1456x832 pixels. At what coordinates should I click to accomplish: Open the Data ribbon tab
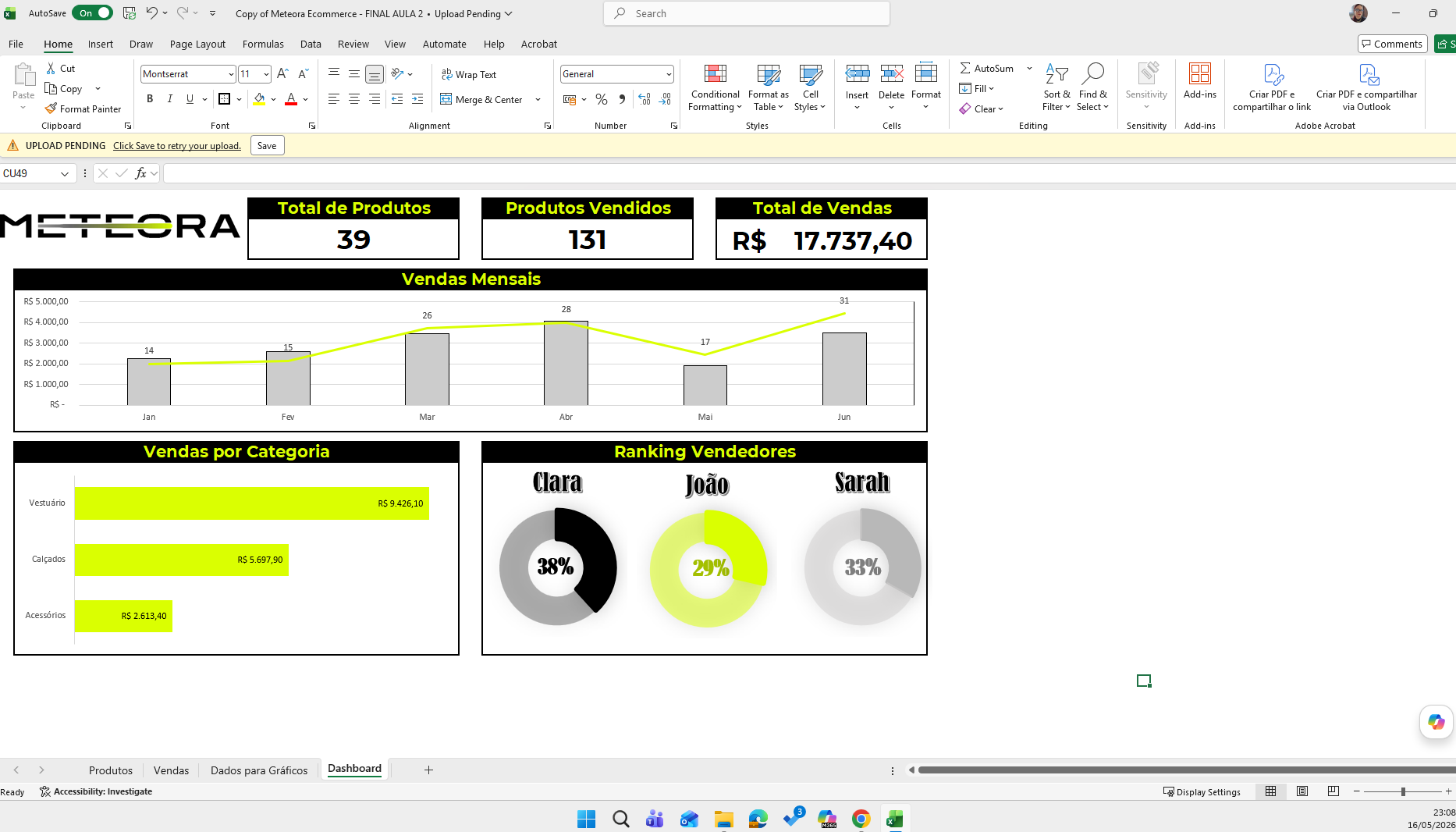[x=311, y=44]
